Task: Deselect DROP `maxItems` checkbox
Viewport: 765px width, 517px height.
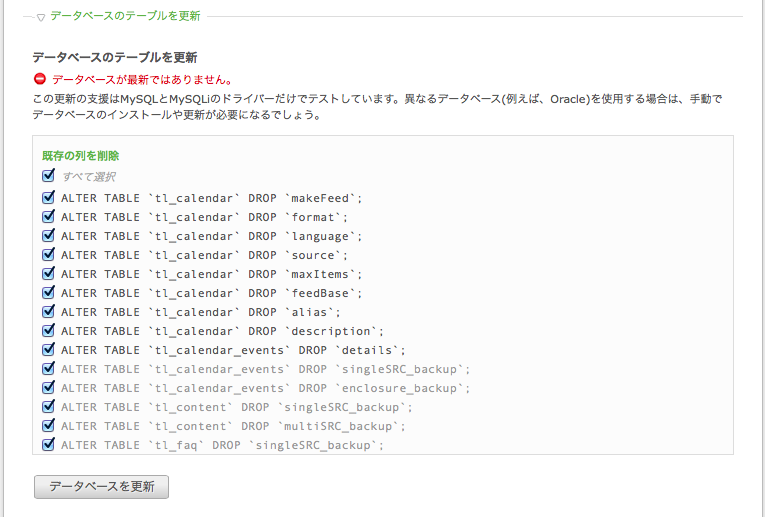Action: pos(48,274)
